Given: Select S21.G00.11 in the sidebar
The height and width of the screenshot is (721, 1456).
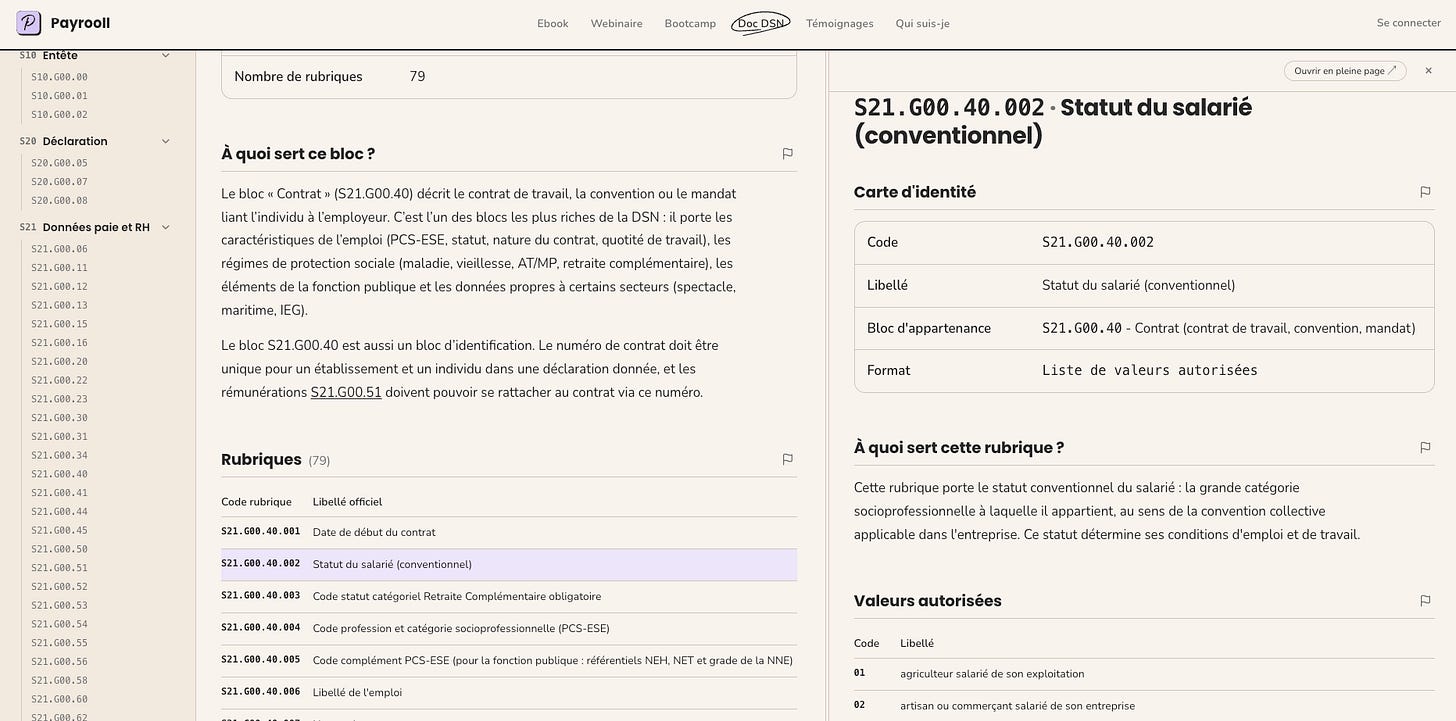Looking at the screenshot, I should [x=59, y=268].
